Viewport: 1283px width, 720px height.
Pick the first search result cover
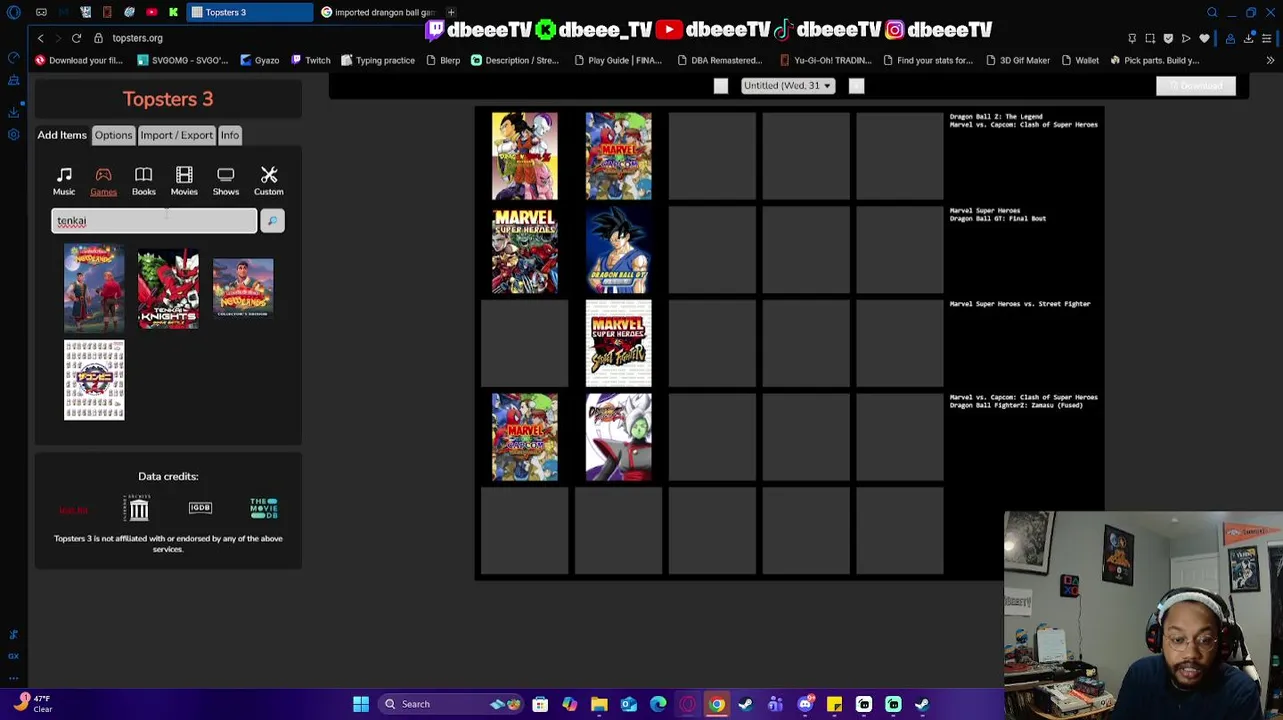94,288
